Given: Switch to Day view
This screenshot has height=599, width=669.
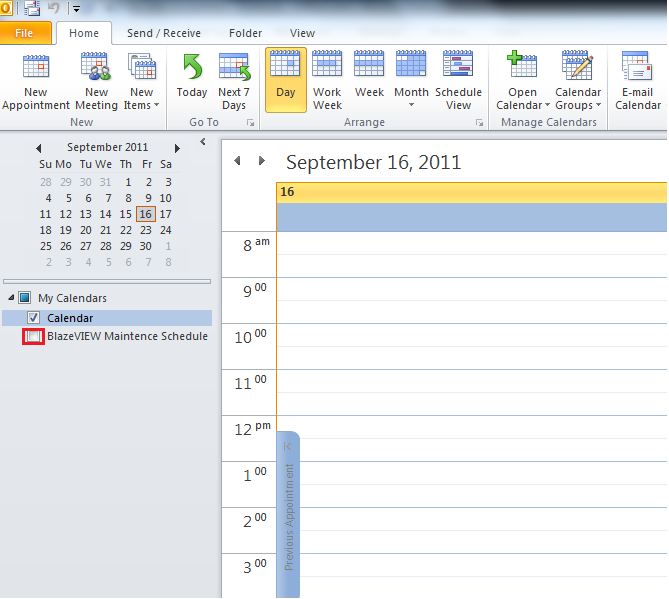Looking at the screenshot, I should pos(286,80).
